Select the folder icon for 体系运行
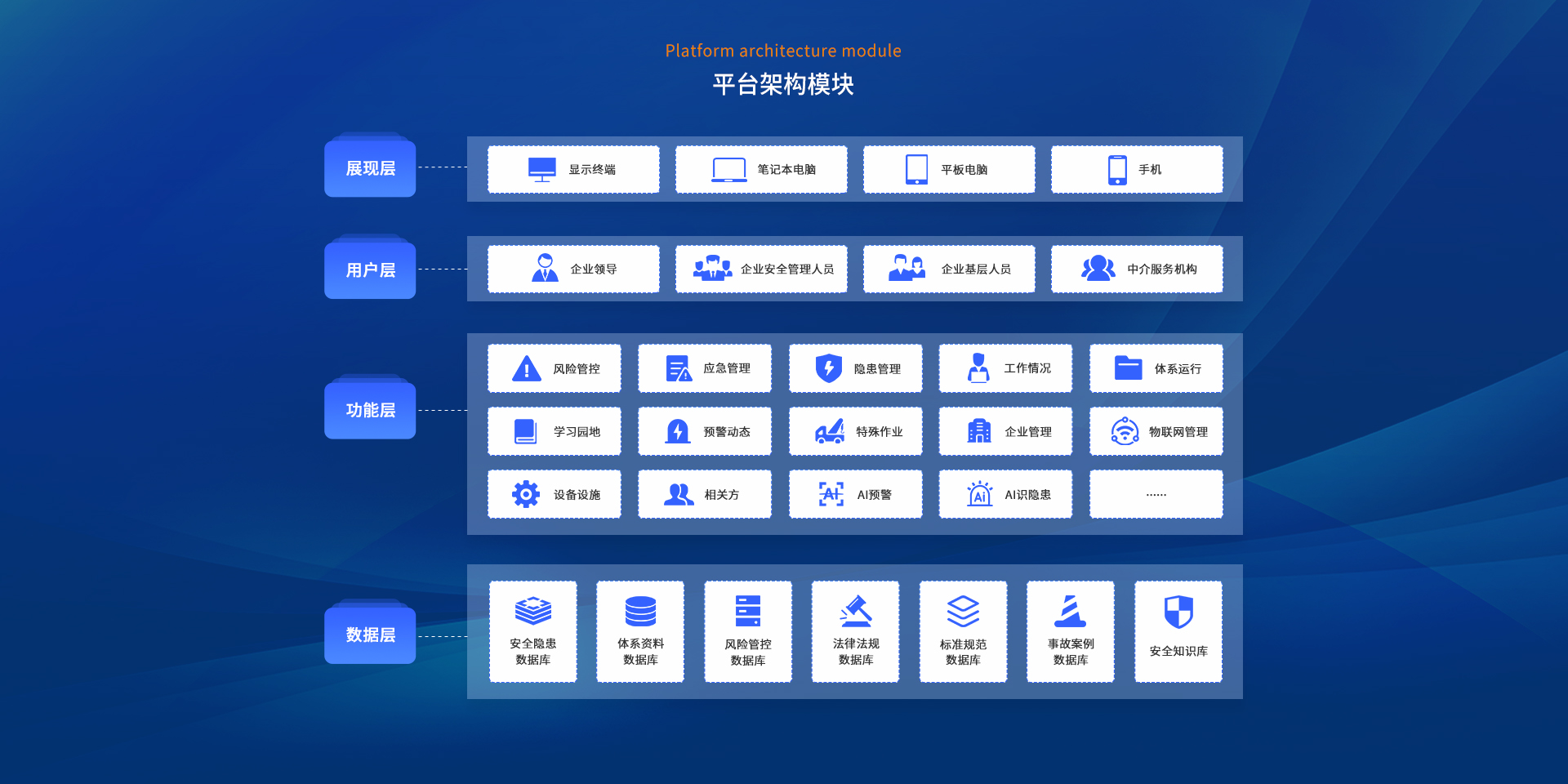The image size is (1568, 784). click(1129, 368)
